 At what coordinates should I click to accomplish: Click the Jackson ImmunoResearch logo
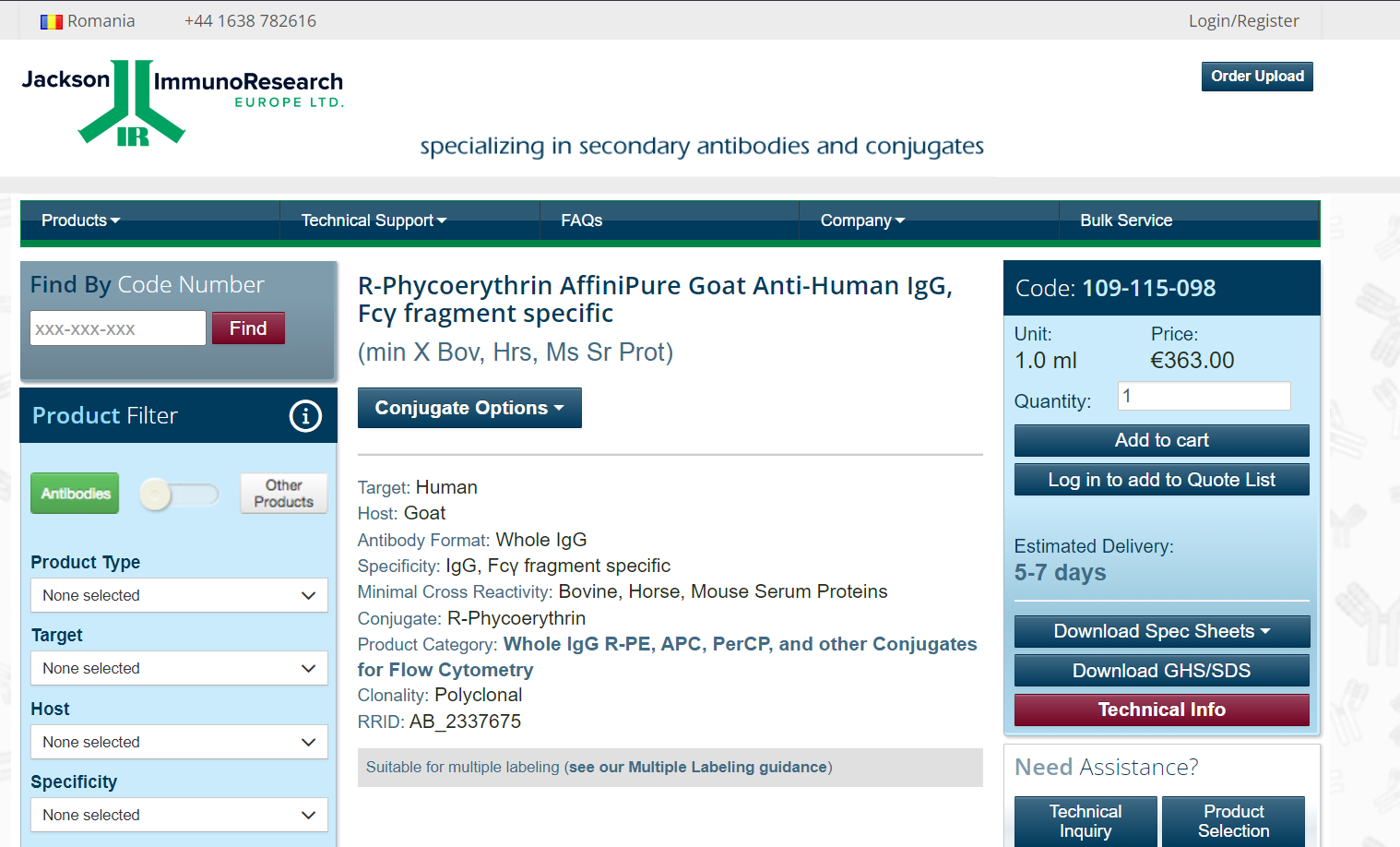183,102
